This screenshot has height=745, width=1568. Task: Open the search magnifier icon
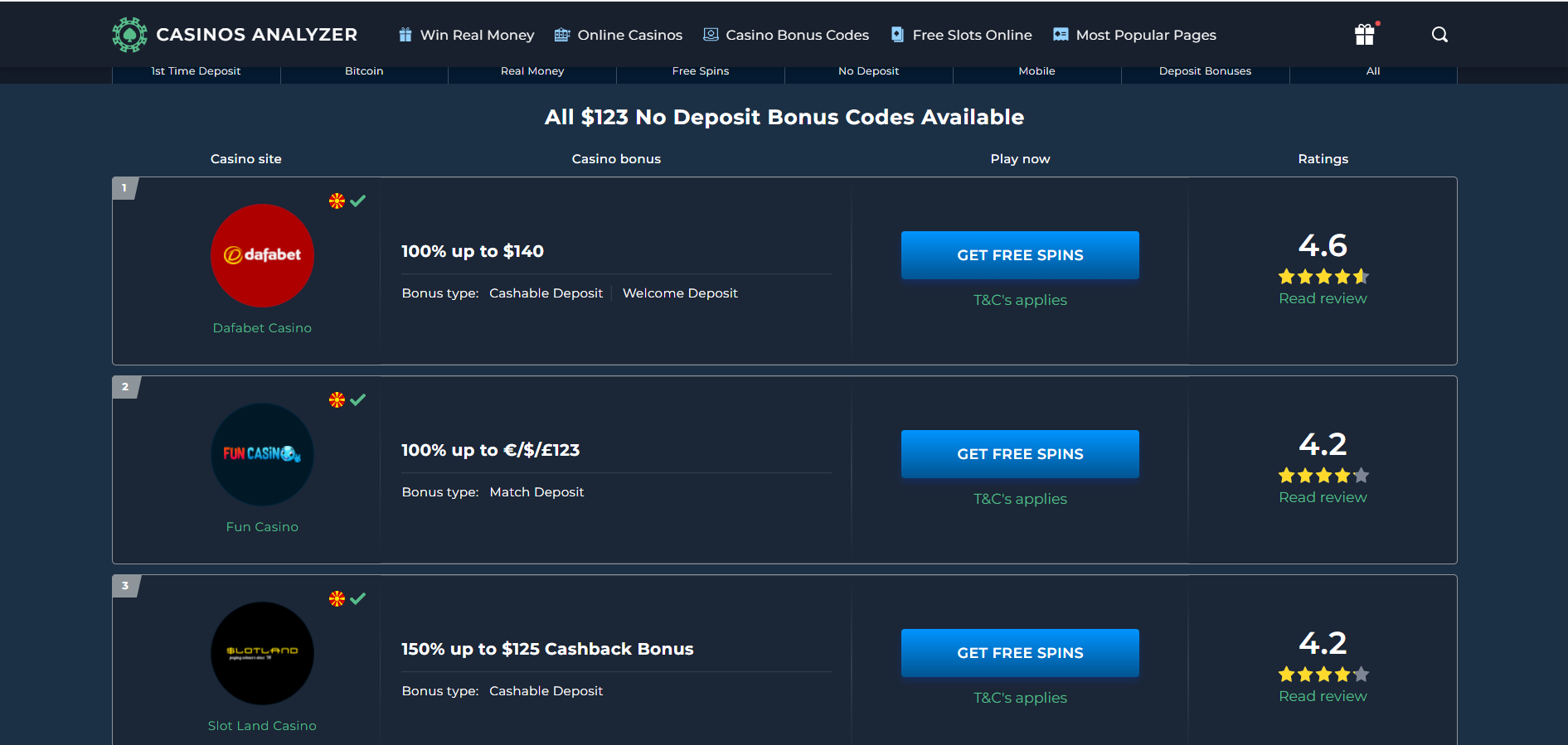(1440, 35)
